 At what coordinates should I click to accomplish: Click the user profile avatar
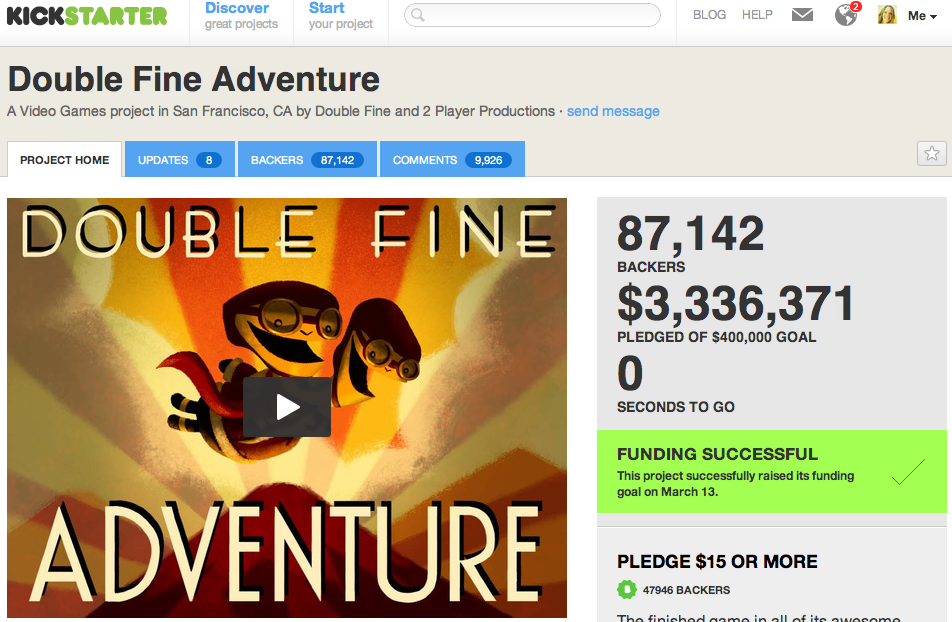887,15
